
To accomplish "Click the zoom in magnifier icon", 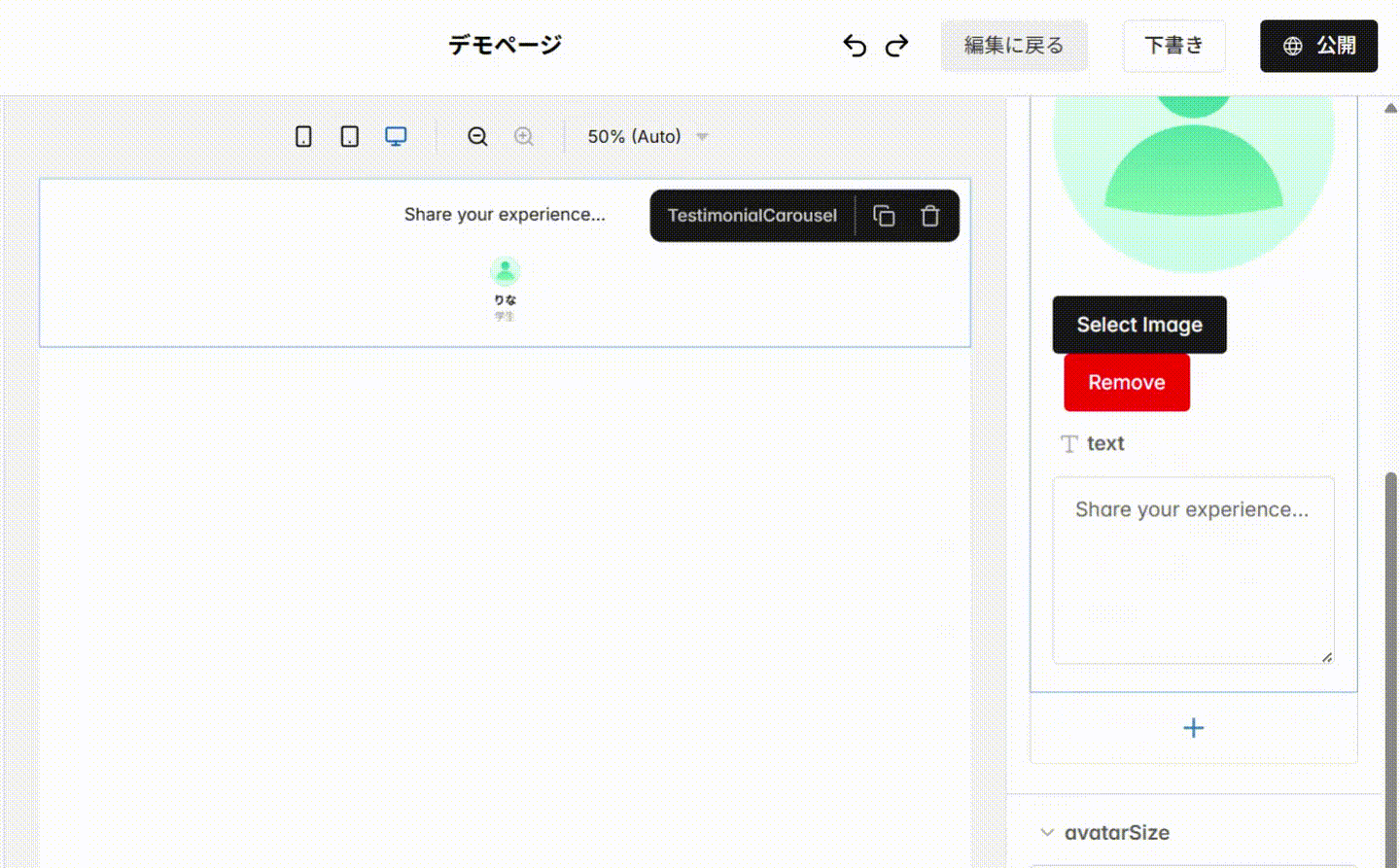I will 524,136.
